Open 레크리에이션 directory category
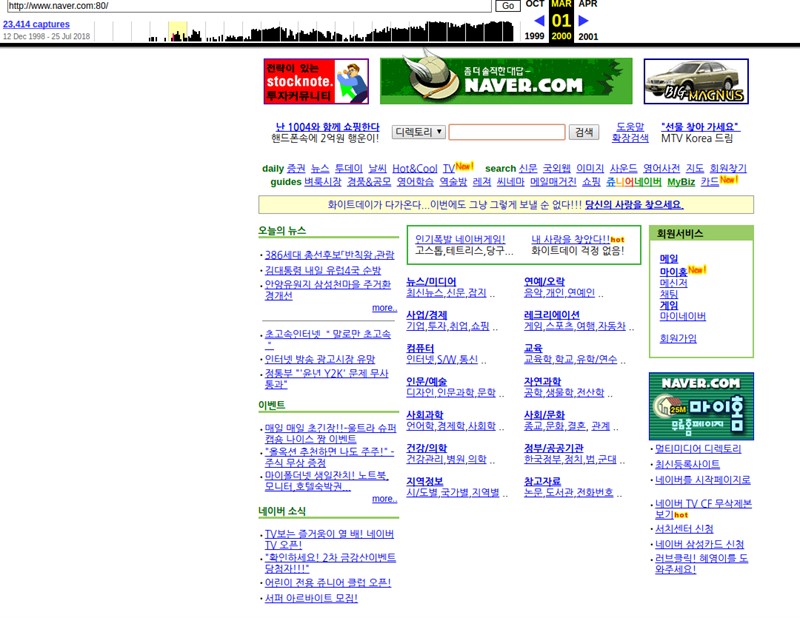800x618 pixels. (x=552, y=315)
